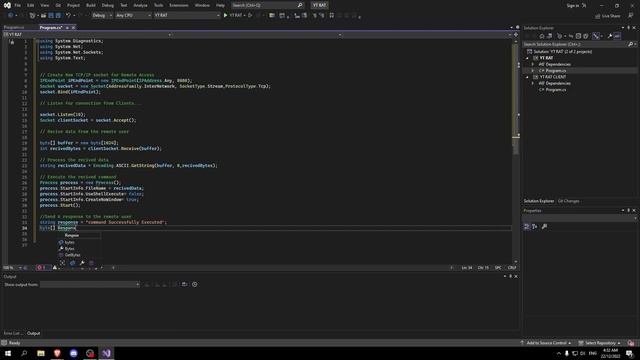Open the Windows Start menu

point(8,353)
